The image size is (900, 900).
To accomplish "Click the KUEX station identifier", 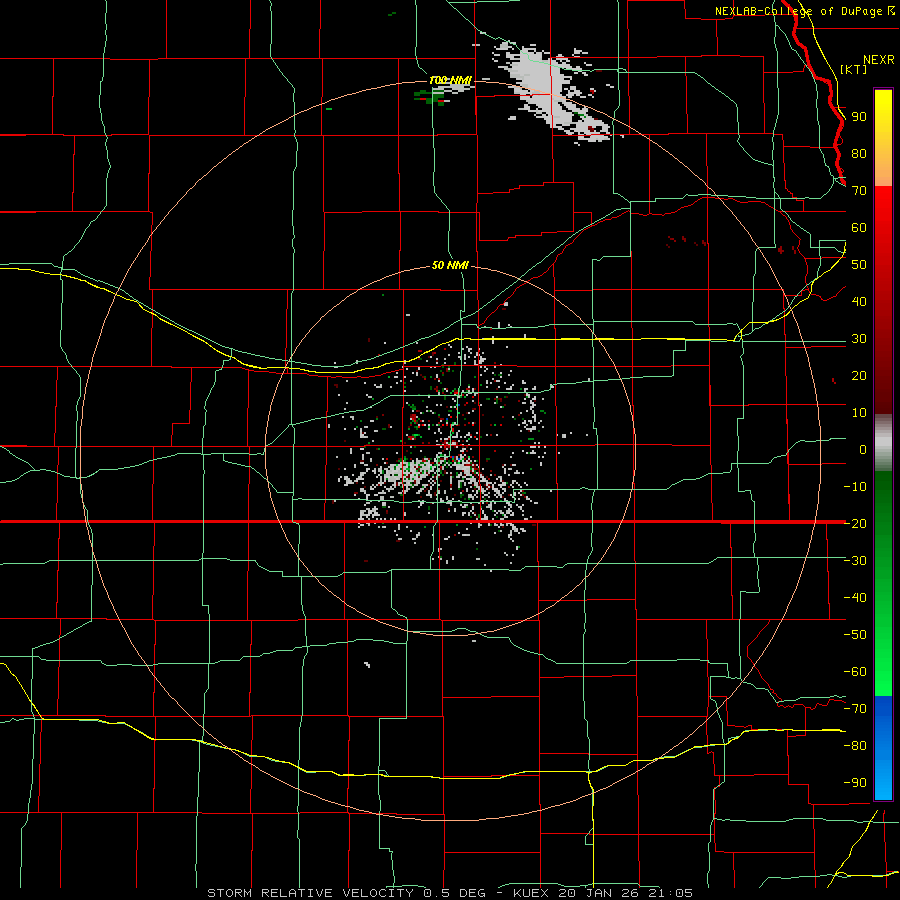I will 531,893.
